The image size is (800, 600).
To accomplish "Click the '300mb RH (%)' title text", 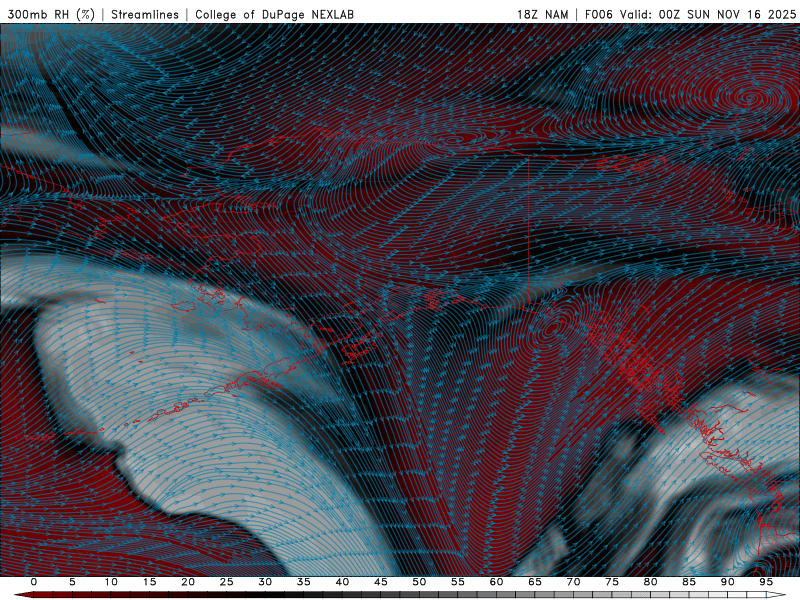I will coord(51,14).
